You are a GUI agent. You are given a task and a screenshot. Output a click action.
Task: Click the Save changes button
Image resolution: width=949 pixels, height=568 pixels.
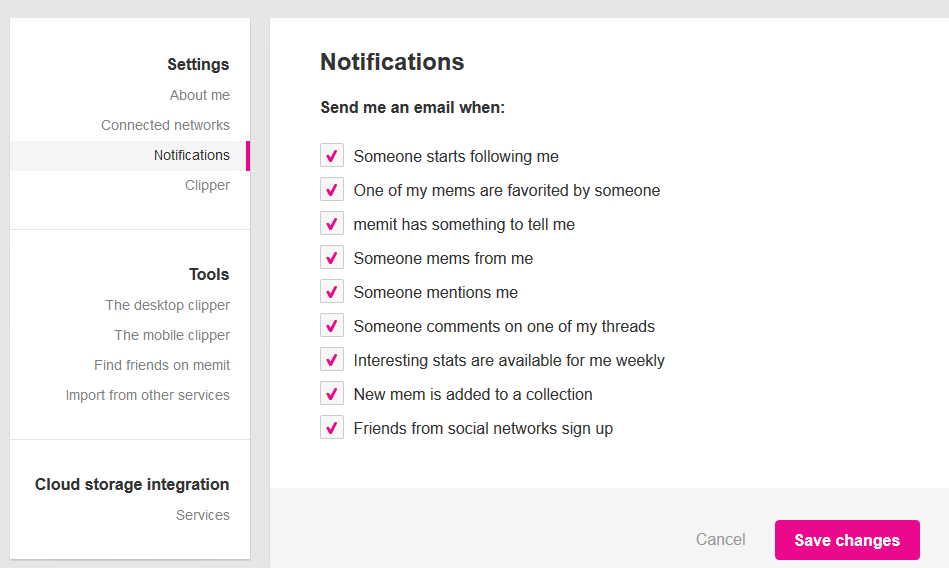coord(847,540)
